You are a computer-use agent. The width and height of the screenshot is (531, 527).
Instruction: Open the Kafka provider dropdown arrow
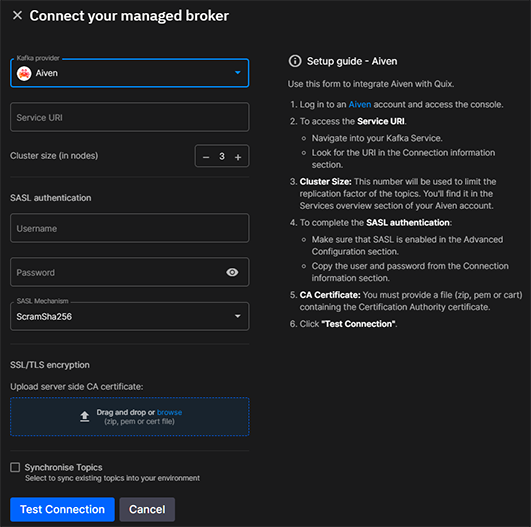[238, 72]
